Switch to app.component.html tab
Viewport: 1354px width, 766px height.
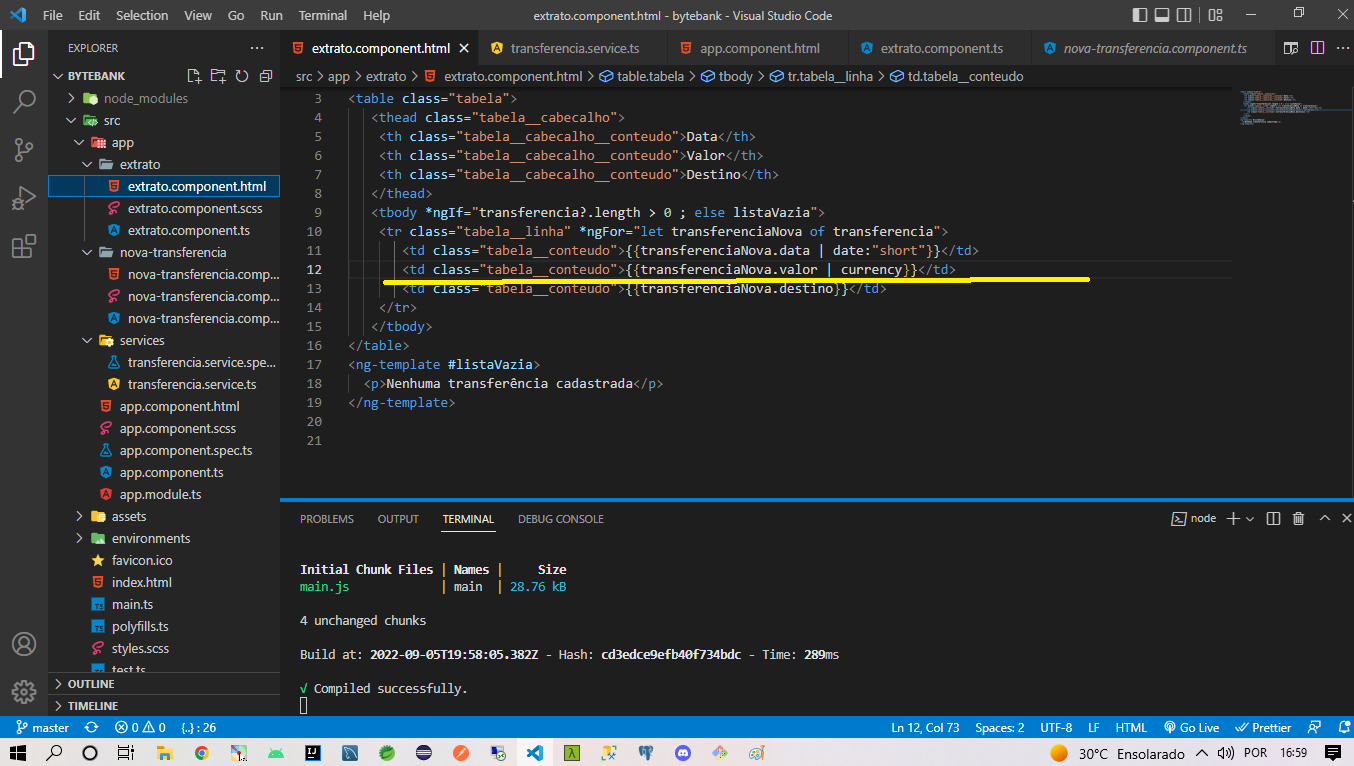coord(759,48)
